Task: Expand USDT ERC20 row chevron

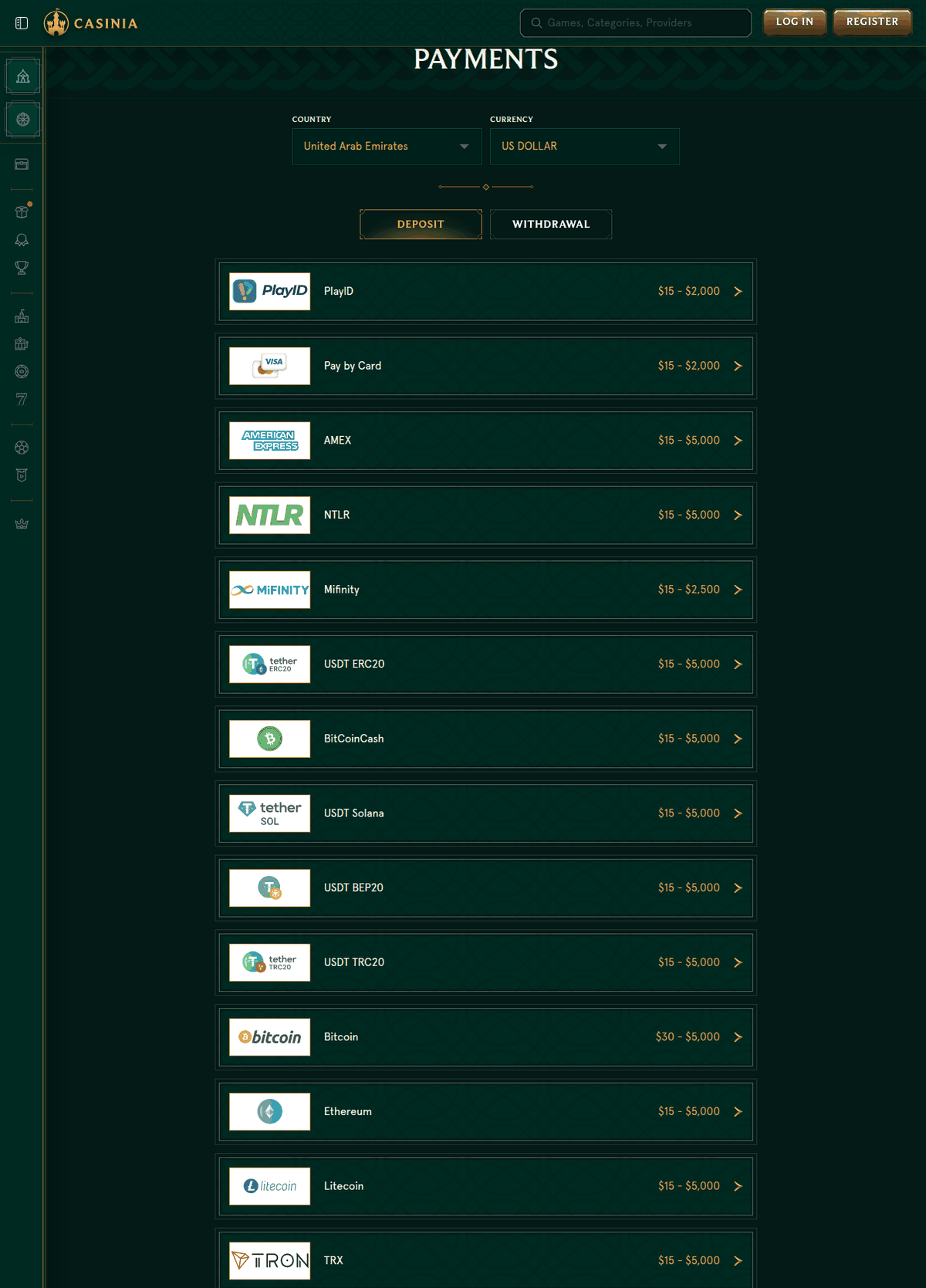Action: (738, 664)
